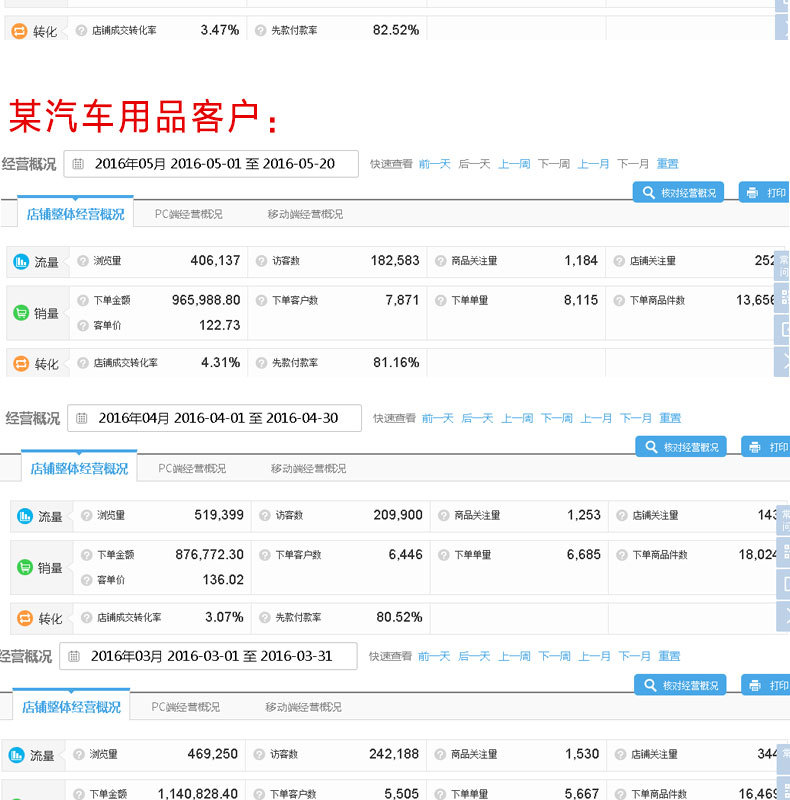Click help icon beside 先款付款率 81.16%
The height and width of the screenshot is (800, 790).
[x=261, y=363]
